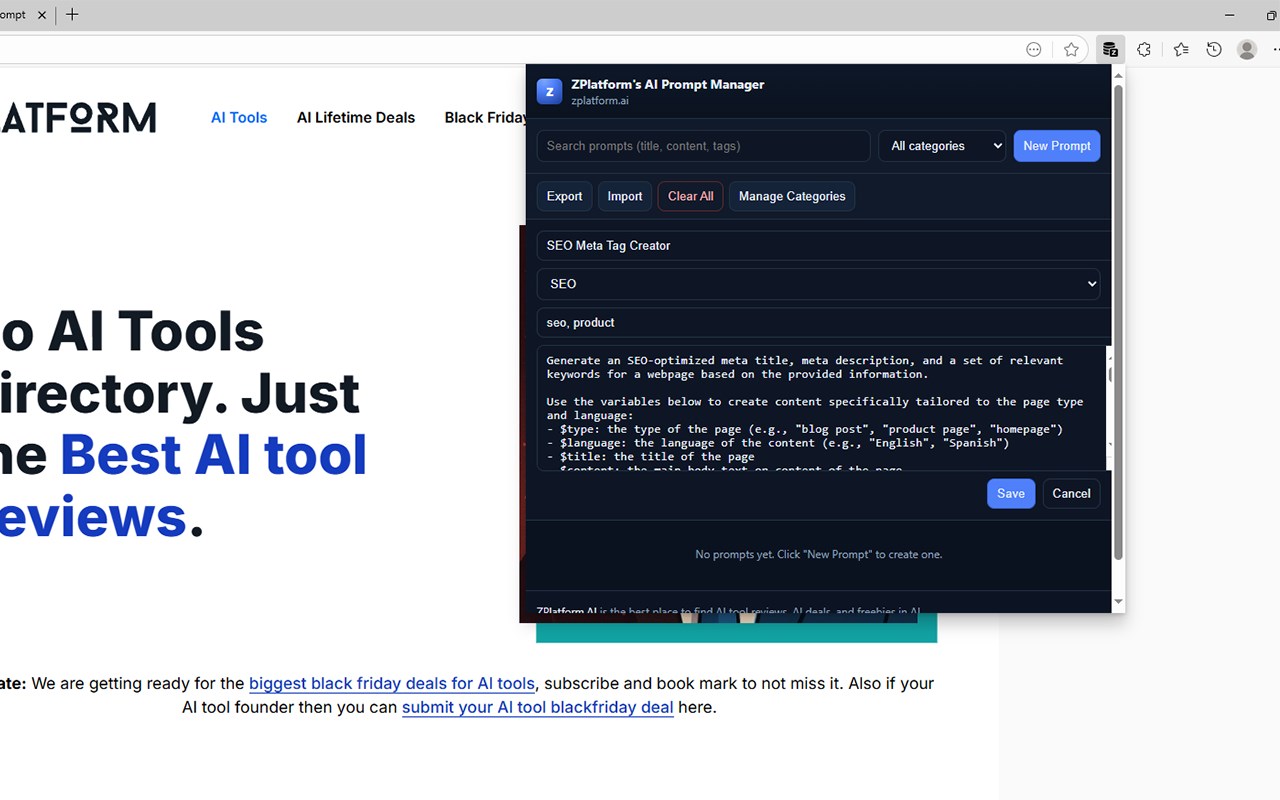Click the 'No prompts yet' message

pyautogui.click(x=819, y=554)
